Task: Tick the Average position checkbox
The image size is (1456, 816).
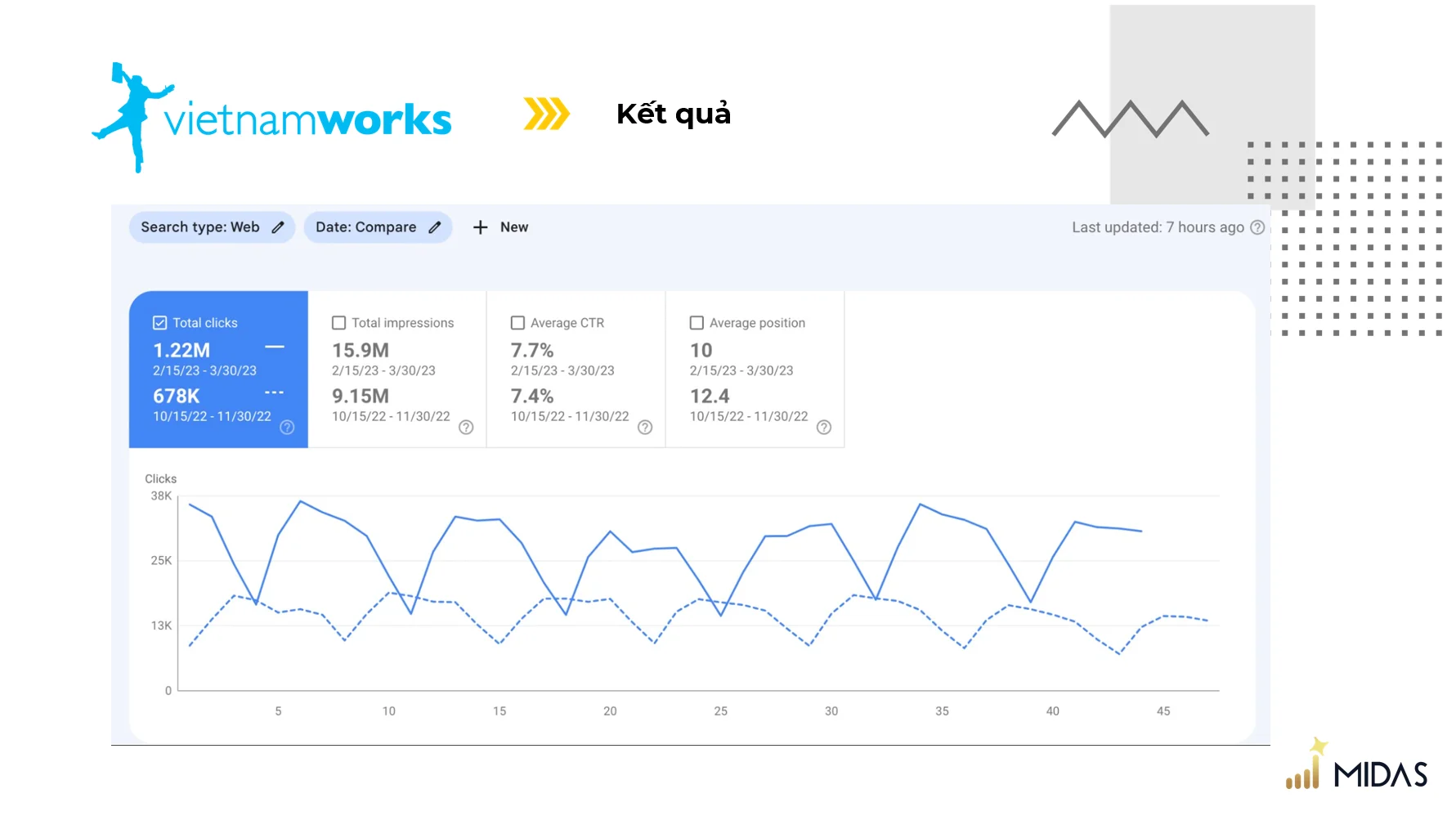Action: coord(697,323)
